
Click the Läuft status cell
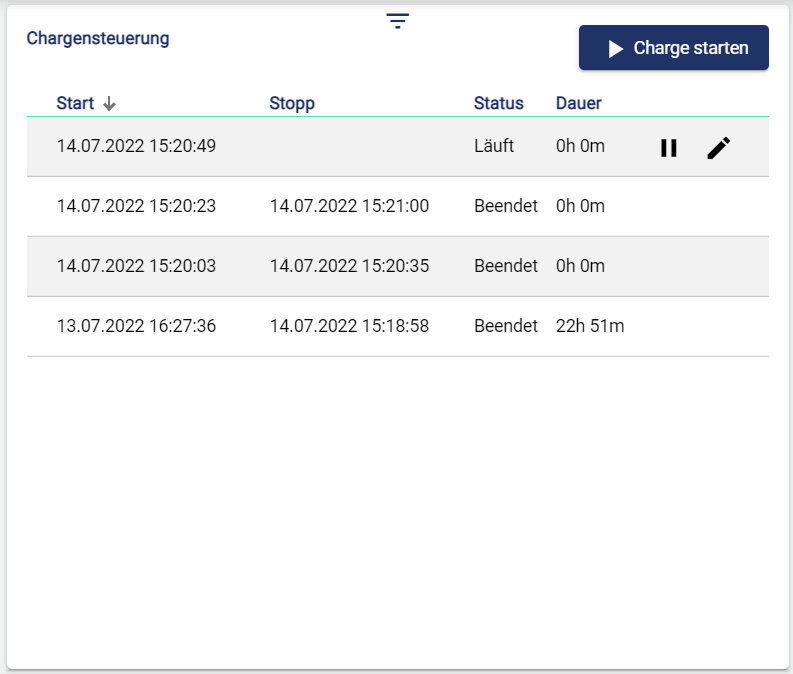click(x=494, y=146)
